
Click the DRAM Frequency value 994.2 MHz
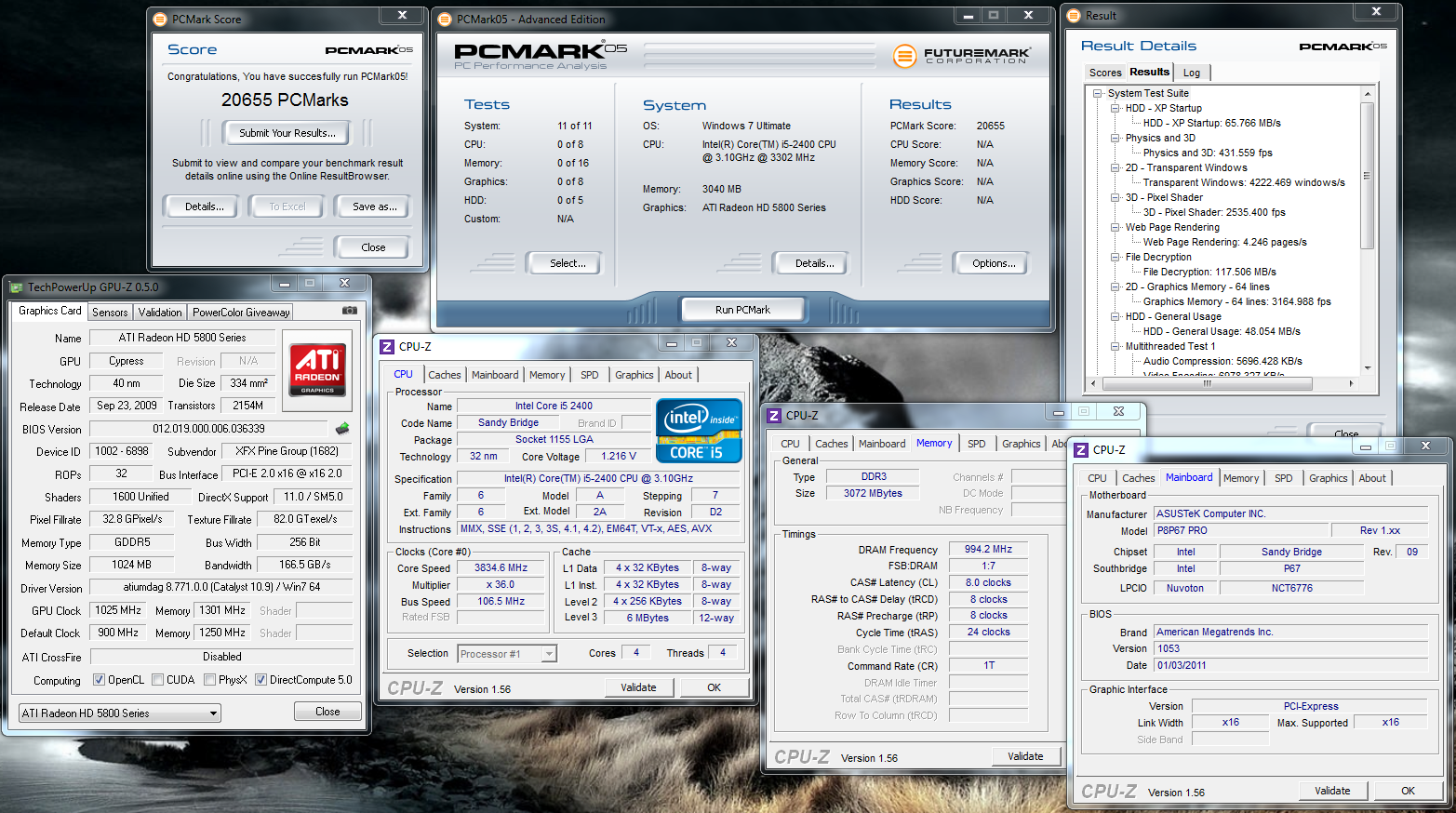[x=987, y=550]
